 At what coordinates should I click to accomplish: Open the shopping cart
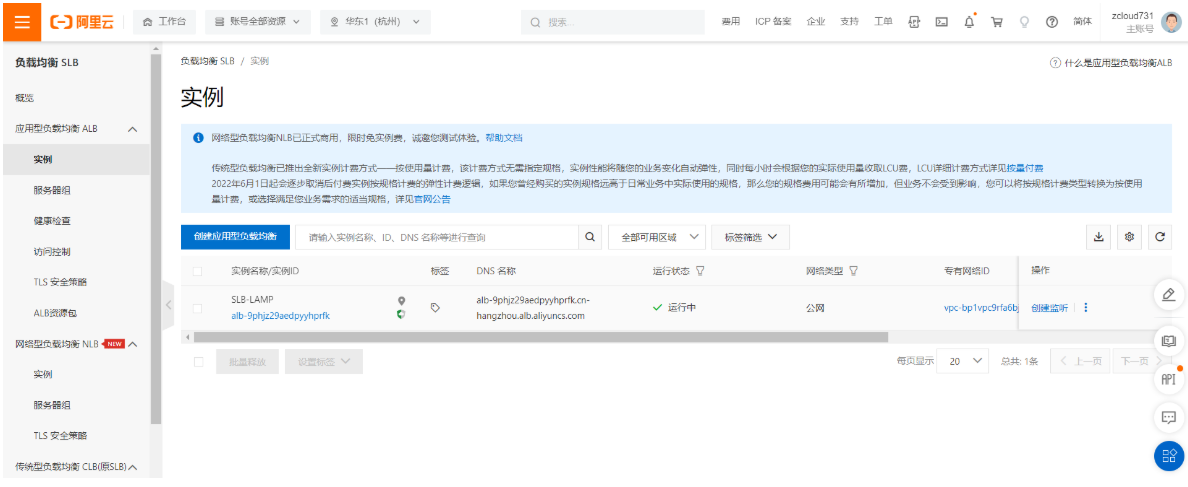tap(996, 22)
